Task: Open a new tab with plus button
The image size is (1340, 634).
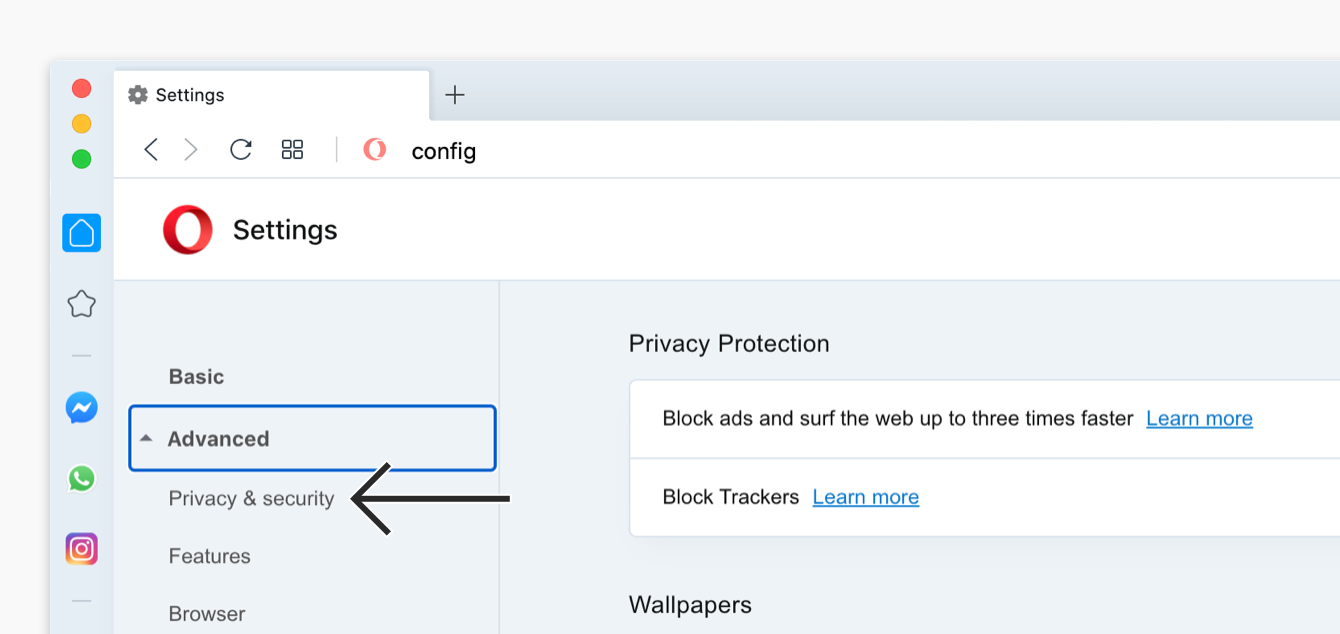Action: (455, 95)
